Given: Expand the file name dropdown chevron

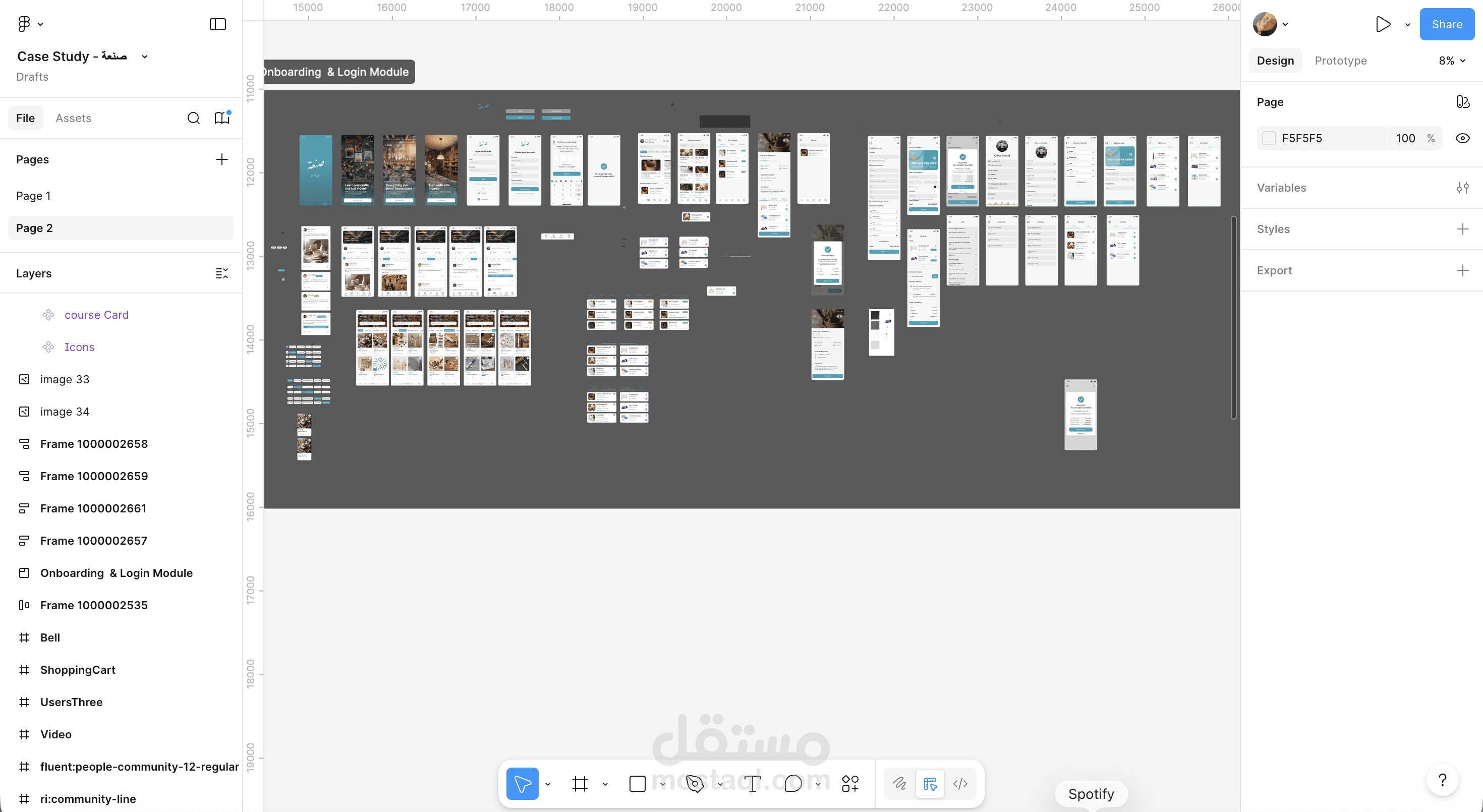Looking at the screenshot, I should pyautogui.click(x=144, y=56).
